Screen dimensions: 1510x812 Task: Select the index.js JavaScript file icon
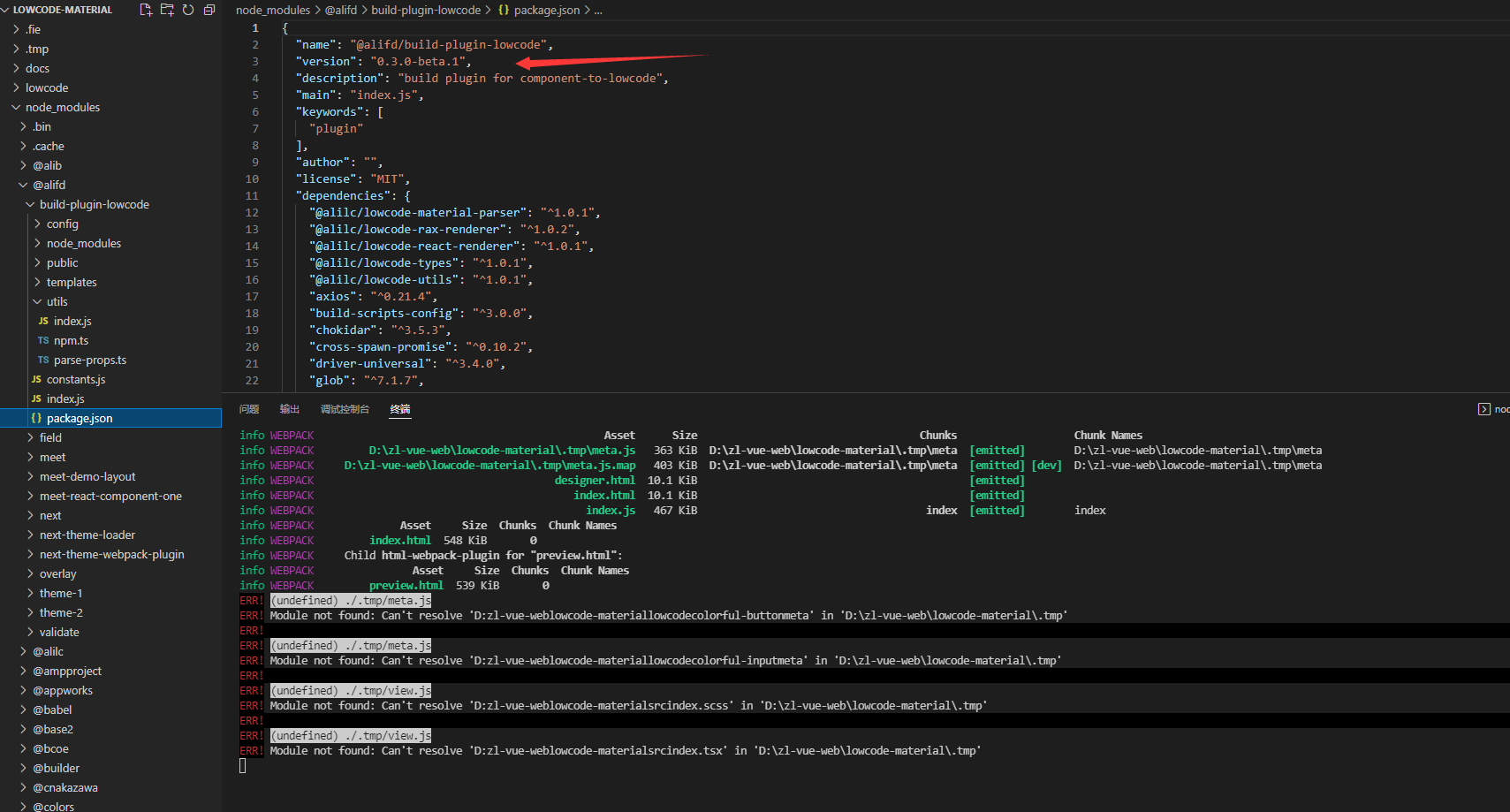tap(43, 321)
